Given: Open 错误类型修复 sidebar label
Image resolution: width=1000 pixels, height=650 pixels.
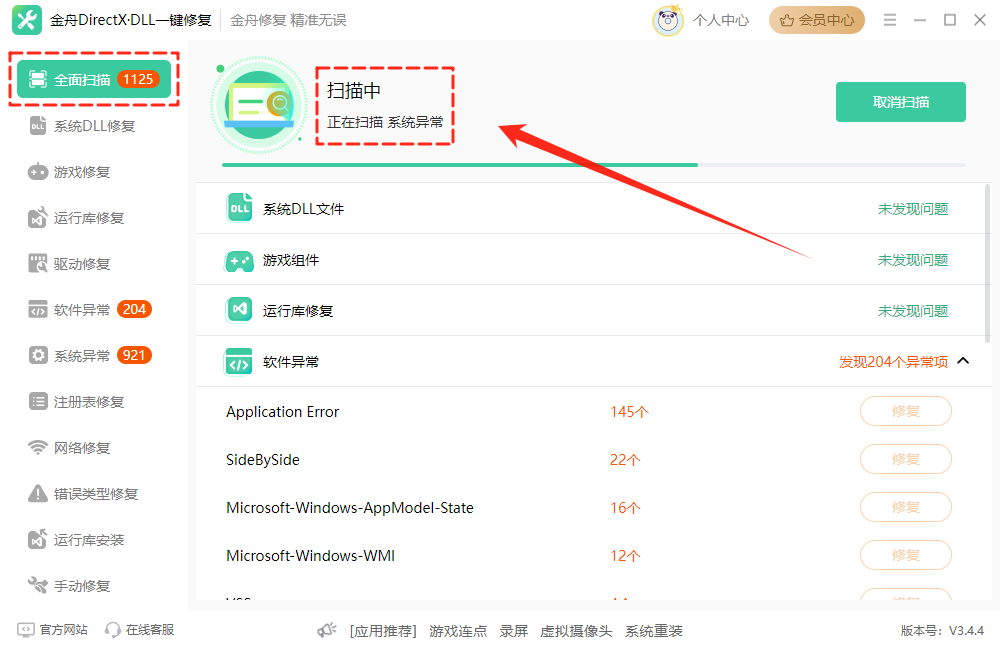Looking at the screenshot, I should pyautogui.click(x=96, y=493).
